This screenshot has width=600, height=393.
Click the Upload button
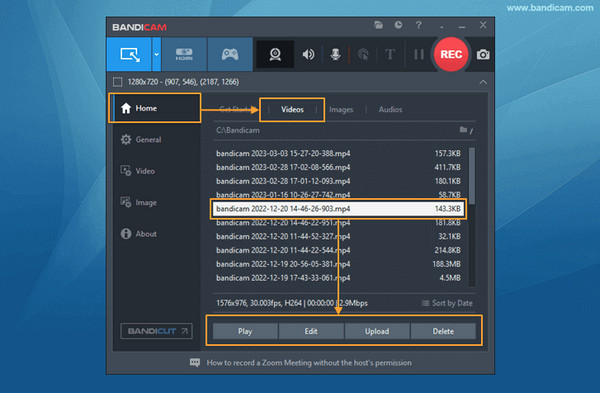click(377, 331)
